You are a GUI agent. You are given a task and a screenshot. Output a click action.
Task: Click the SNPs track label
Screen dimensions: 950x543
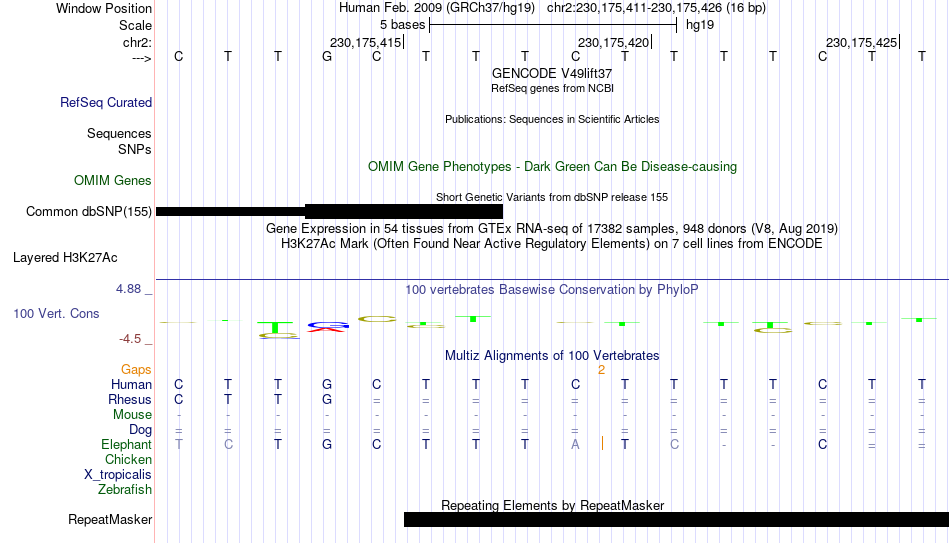pyautogui.click(x=135, y=149)
